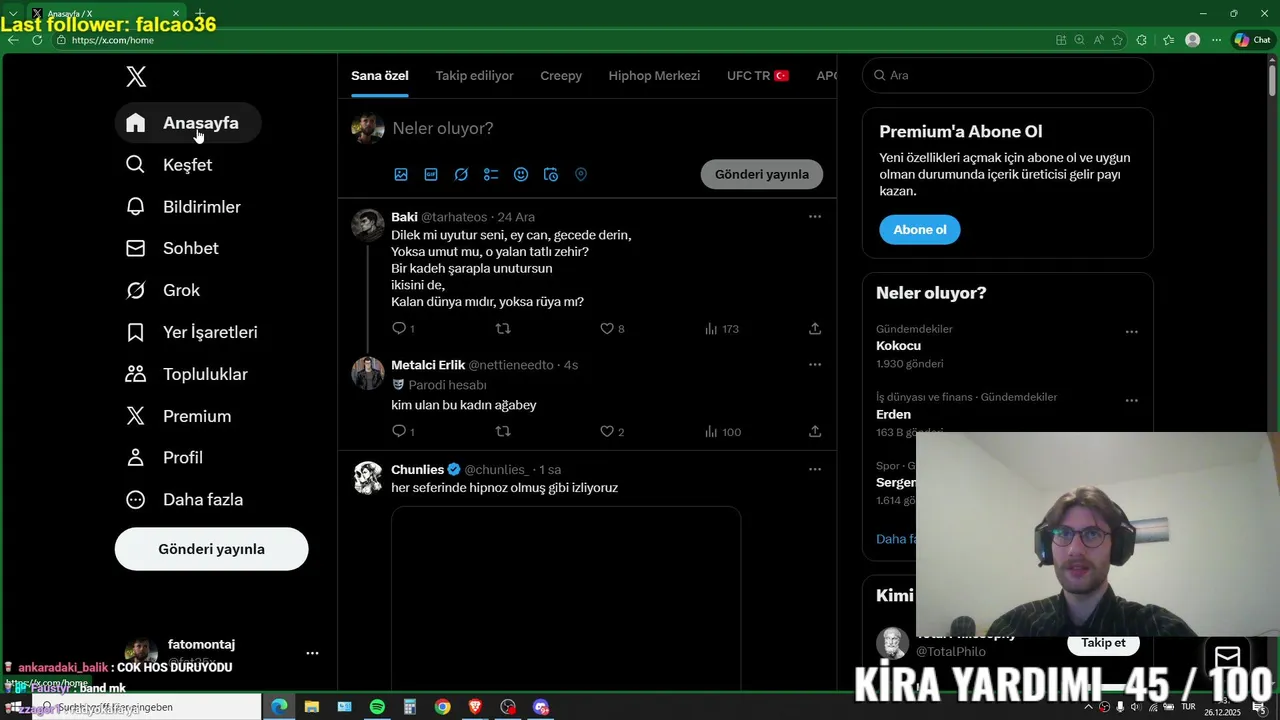
Task: Open Bildirimler notifications page
Action: point(183,207)
